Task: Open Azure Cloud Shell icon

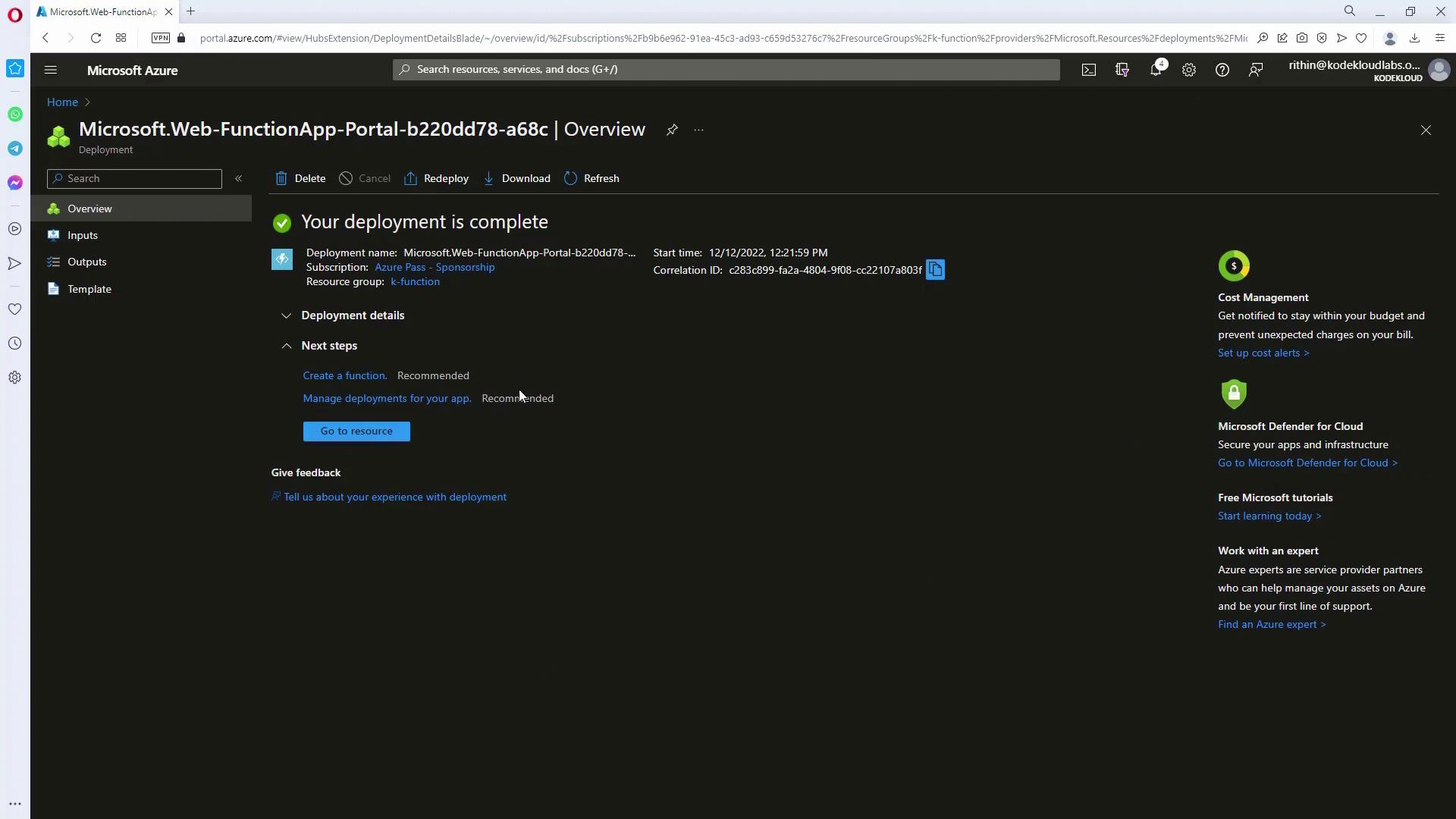Action: pos(1089,70)
